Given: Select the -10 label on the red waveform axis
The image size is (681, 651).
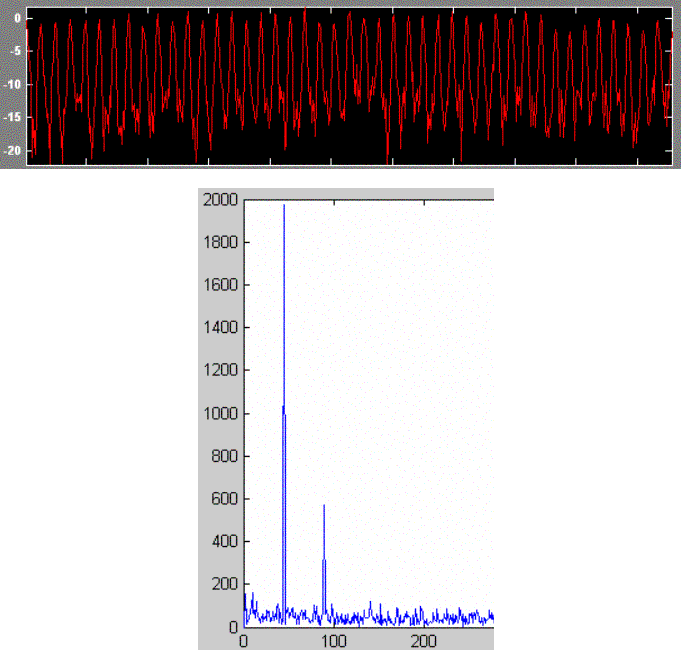Looking at the screenshot, I should [x=12, y=84].
